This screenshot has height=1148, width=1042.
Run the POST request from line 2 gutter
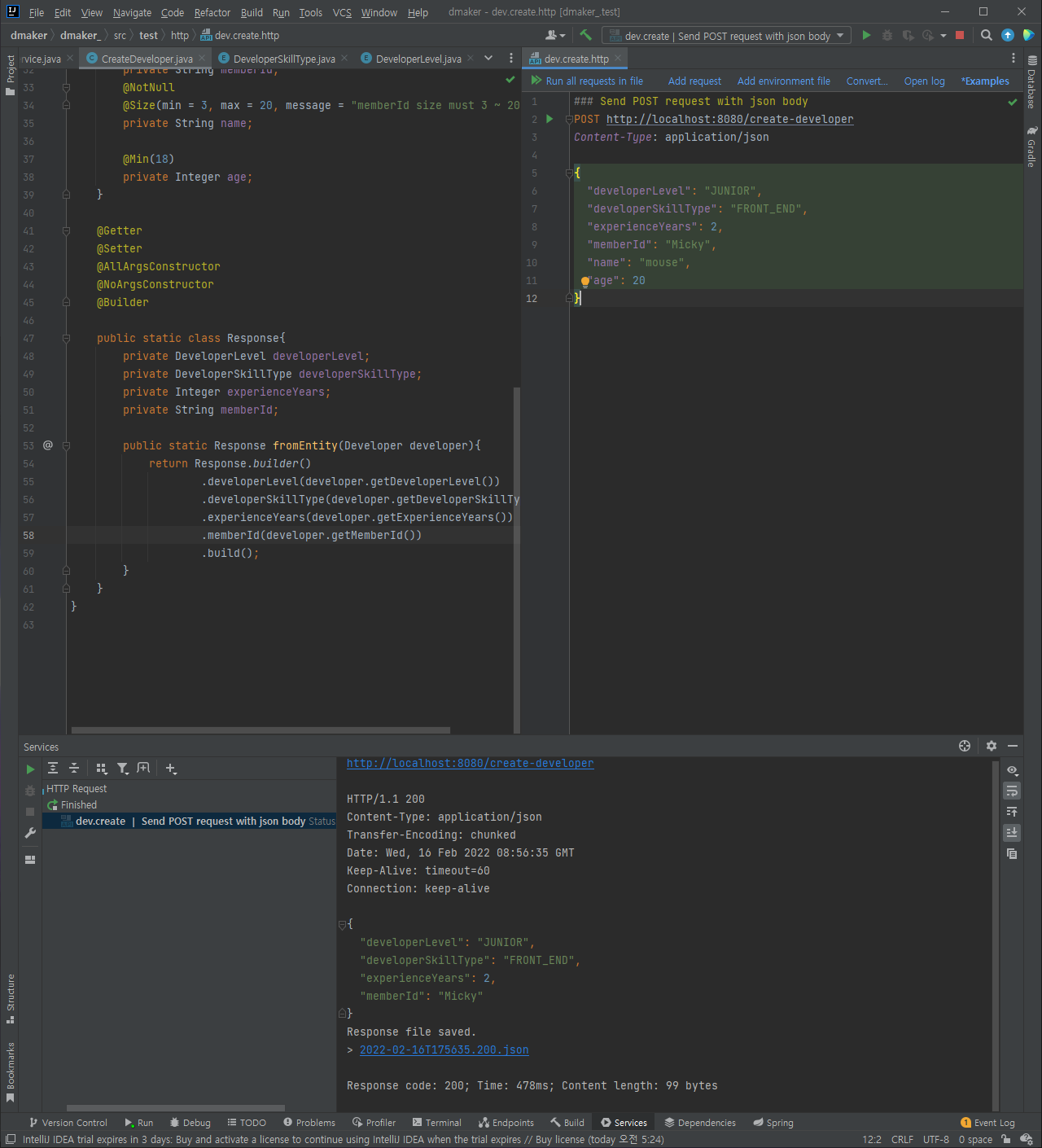549,119
